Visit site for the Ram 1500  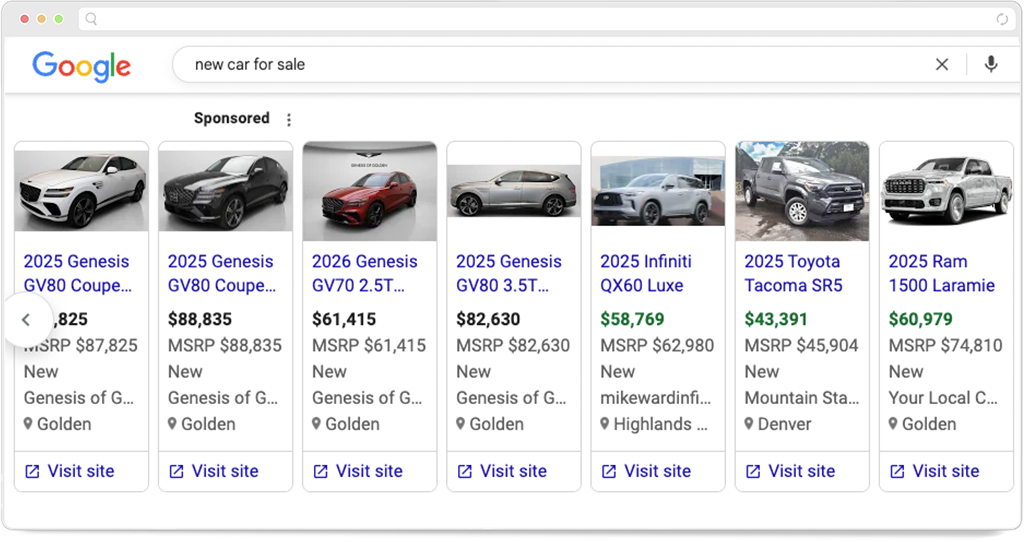[935, 471]
